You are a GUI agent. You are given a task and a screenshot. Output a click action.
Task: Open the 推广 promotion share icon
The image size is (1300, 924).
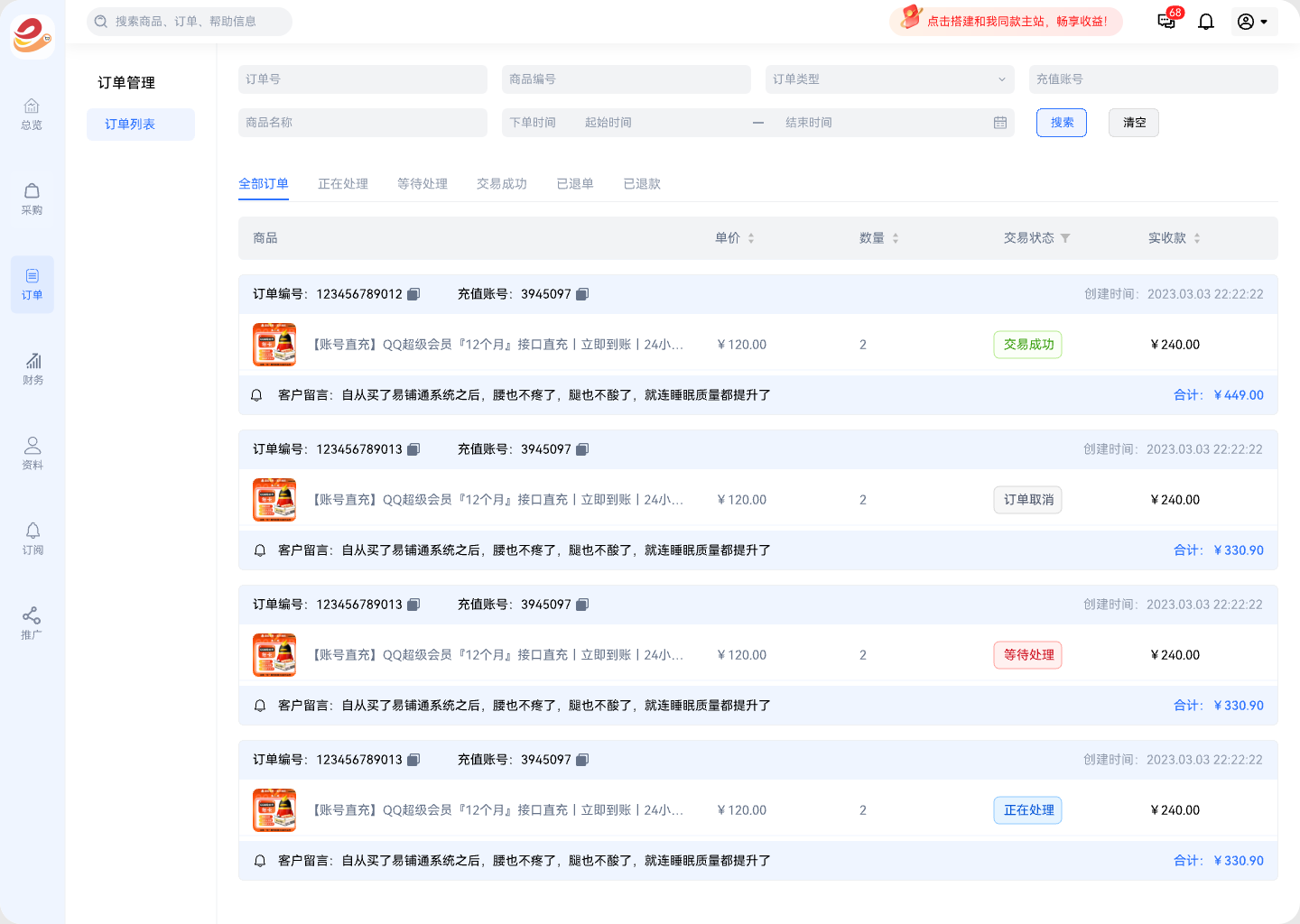32,623
